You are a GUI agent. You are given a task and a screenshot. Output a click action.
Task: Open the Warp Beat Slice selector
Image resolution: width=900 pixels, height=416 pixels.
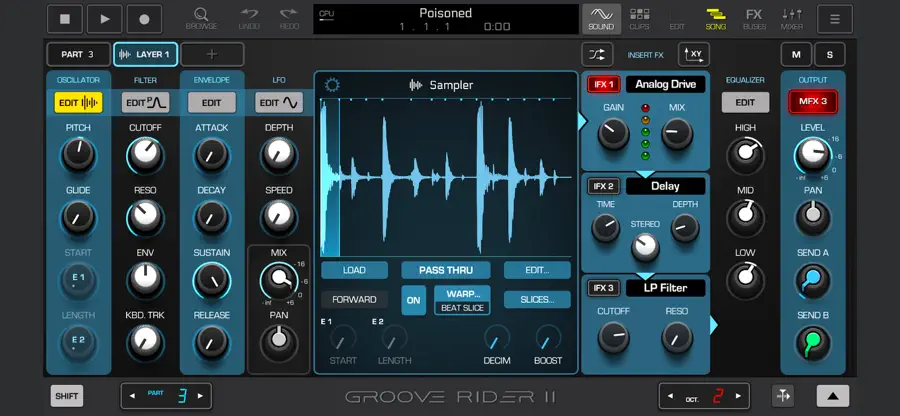pyautogui.click(x=462, y=300)
